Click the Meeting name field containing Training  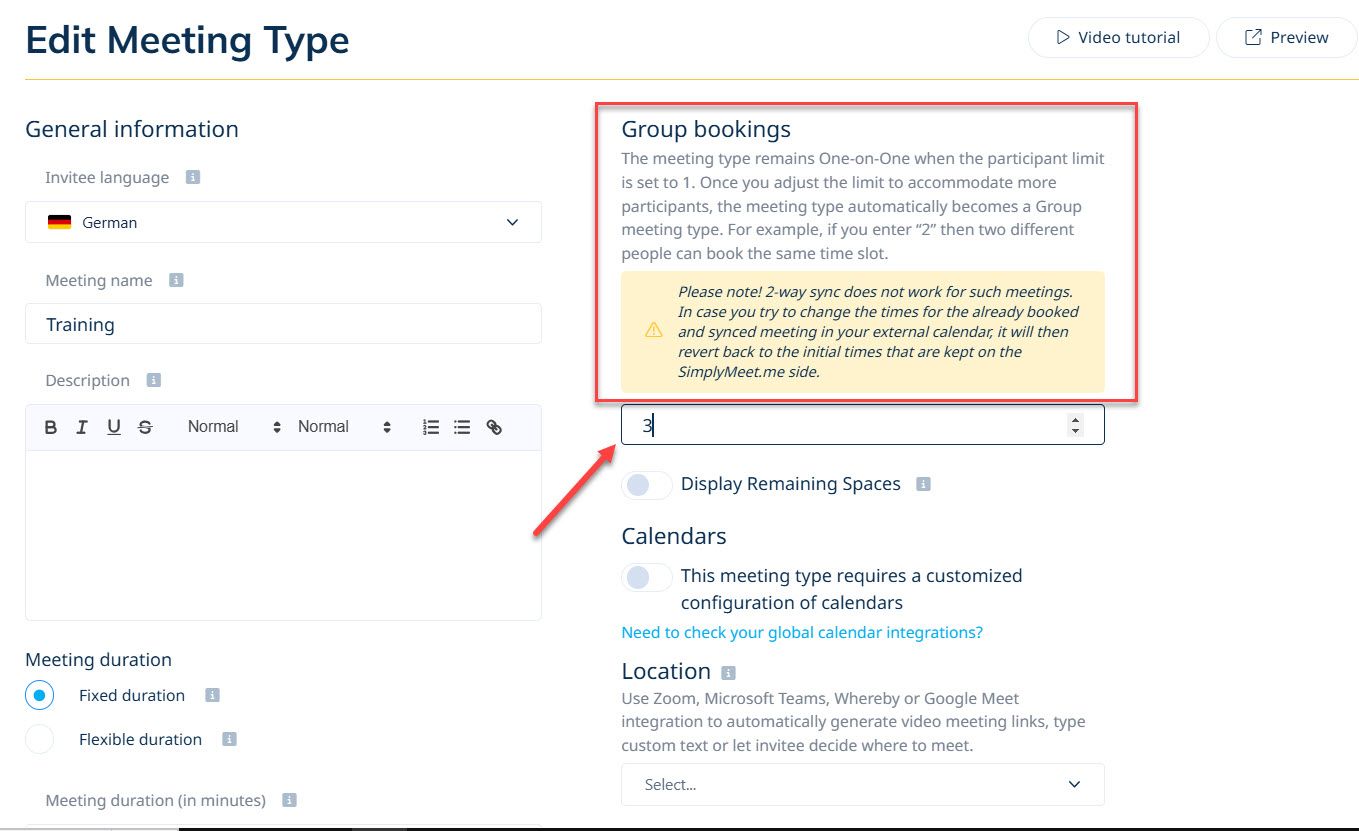point(283,324)
